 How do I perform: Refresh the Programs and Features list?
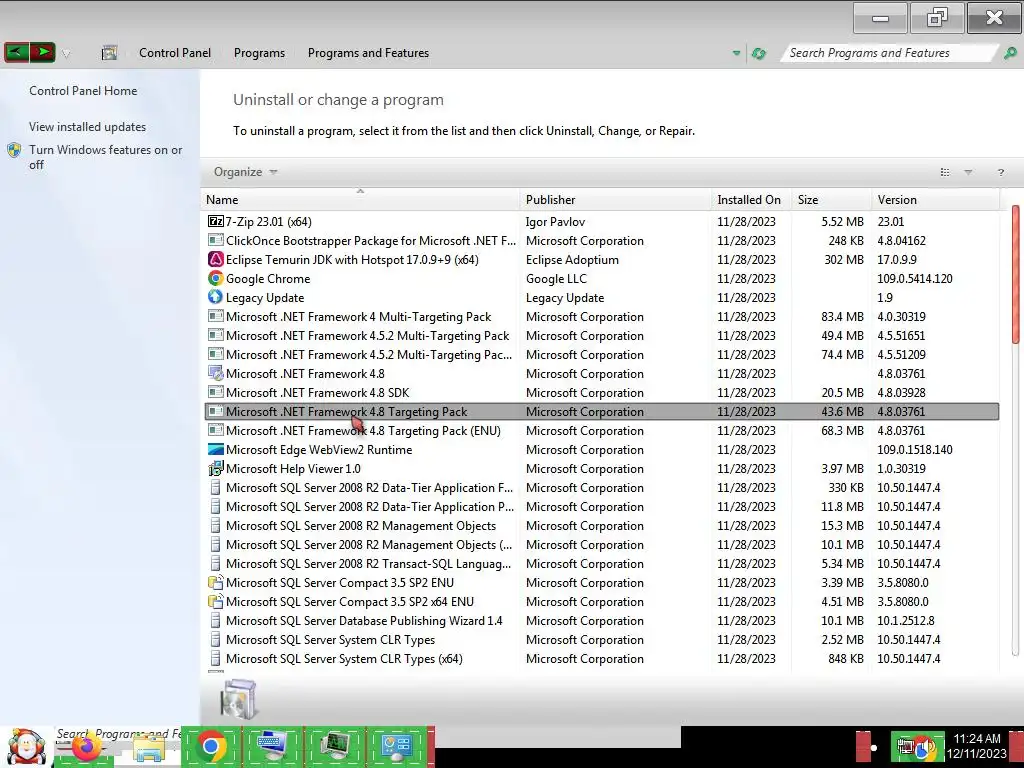coord(758,54)
